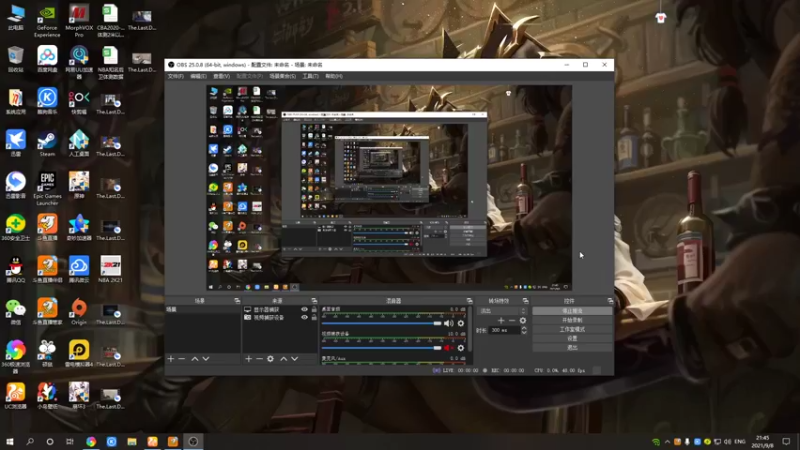Open NBA 2K21 desktop shortcut
The image size is (800, 450).
[x=110, y=269]
